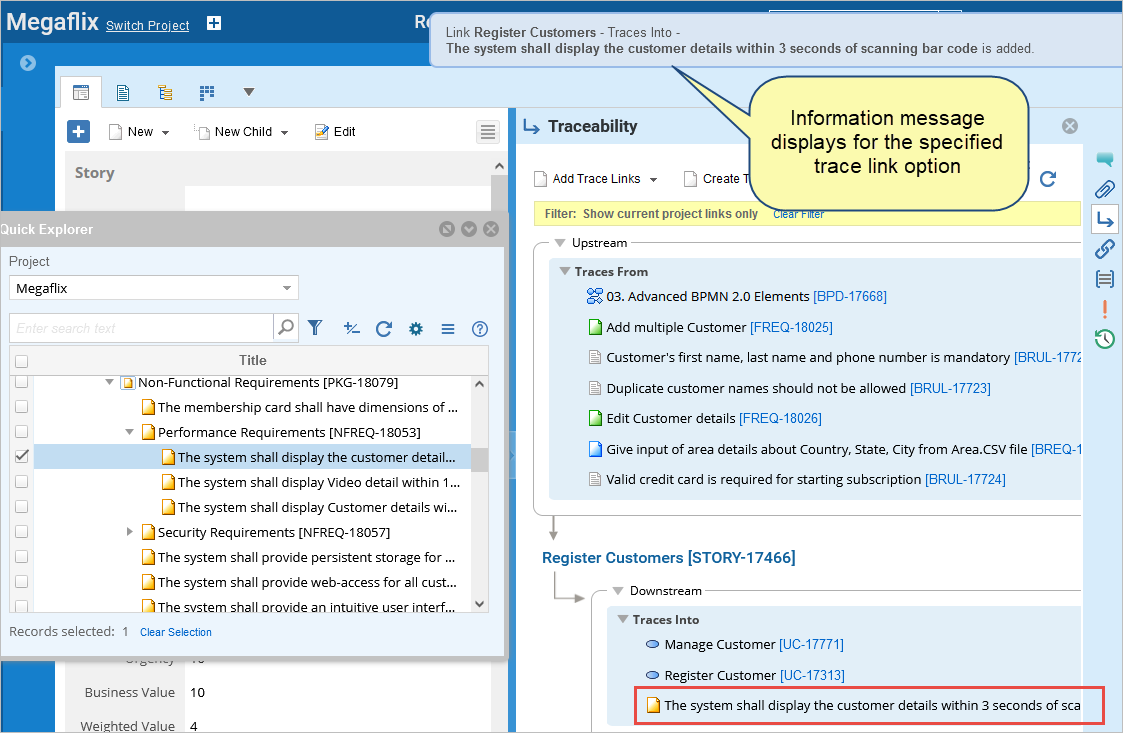Open the Add Trace Links dropdown arrow
This screenshot has width=1123, height=733.
click(x=653, y=179)
